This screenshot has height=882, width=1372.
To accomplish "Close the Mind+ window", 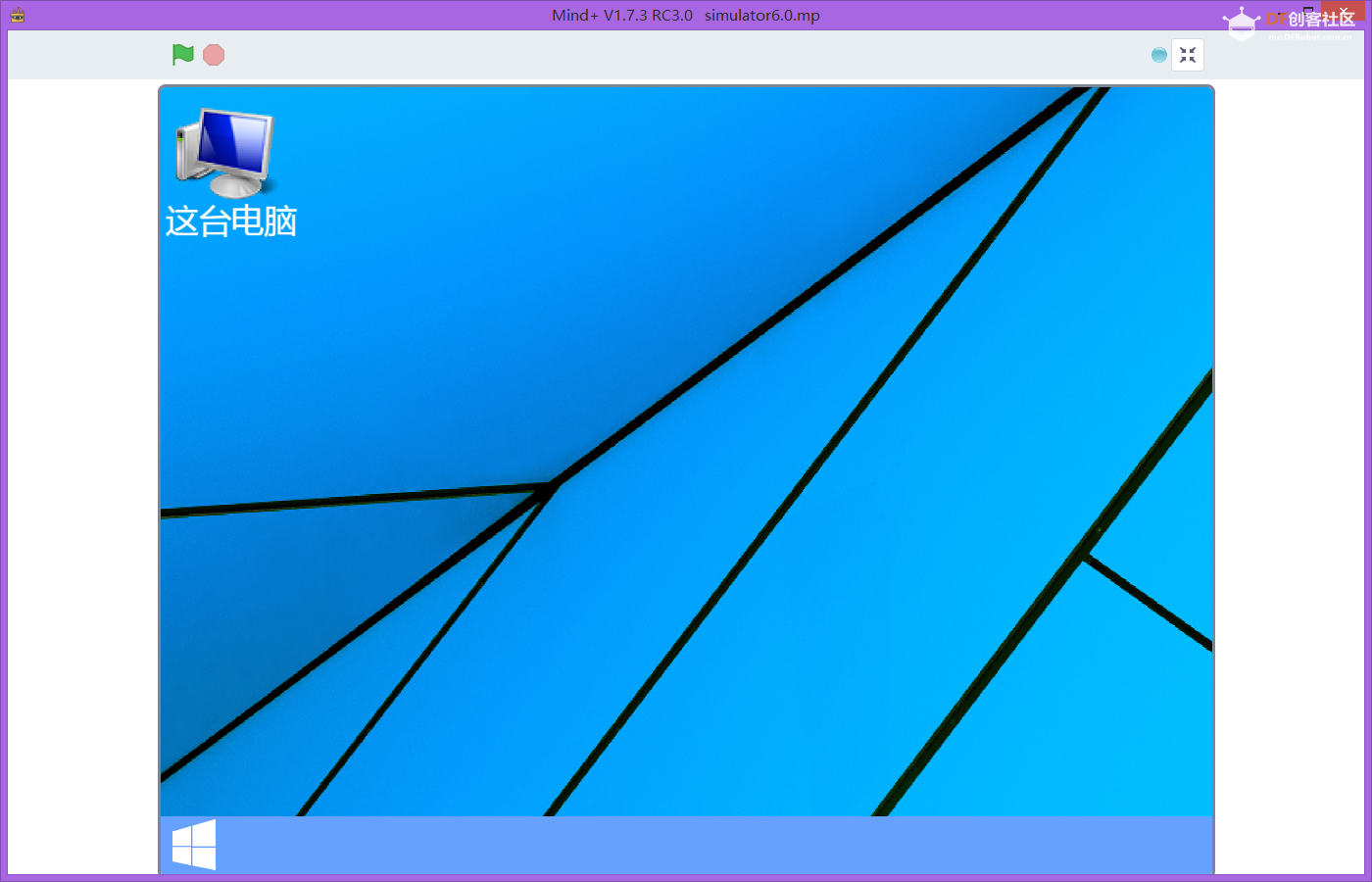I will (x=1344, y=12).
